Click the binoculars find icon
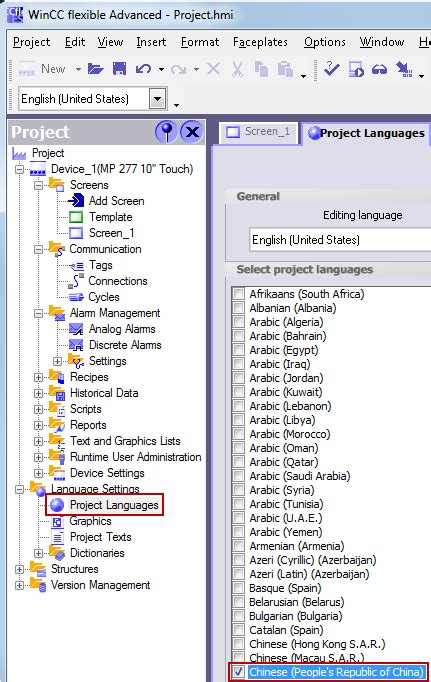The width and height of the screenshot is (431, 682). pyautogui.click(x=379, y=69)
